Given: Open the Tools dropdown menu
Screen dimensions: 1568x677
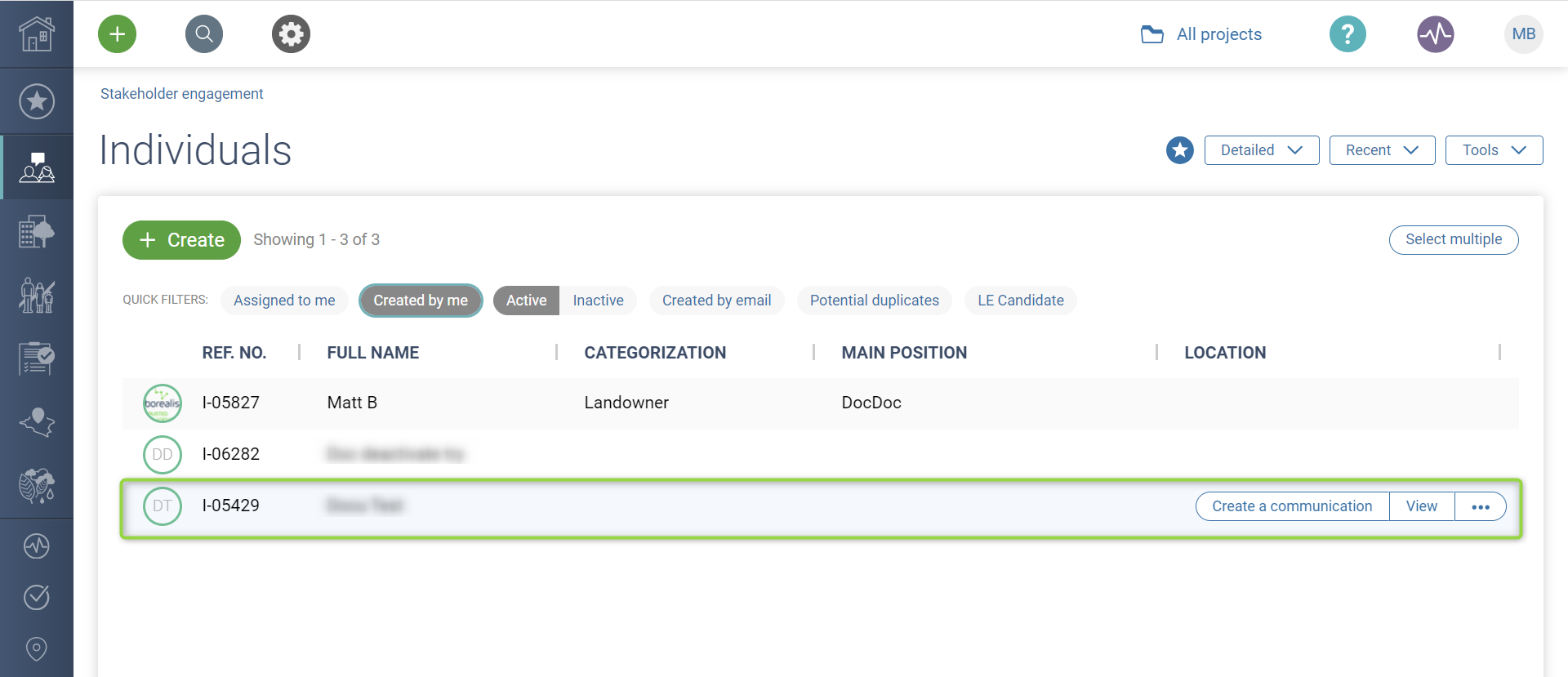Looking at the screenshot, I should pos(1494,150).
